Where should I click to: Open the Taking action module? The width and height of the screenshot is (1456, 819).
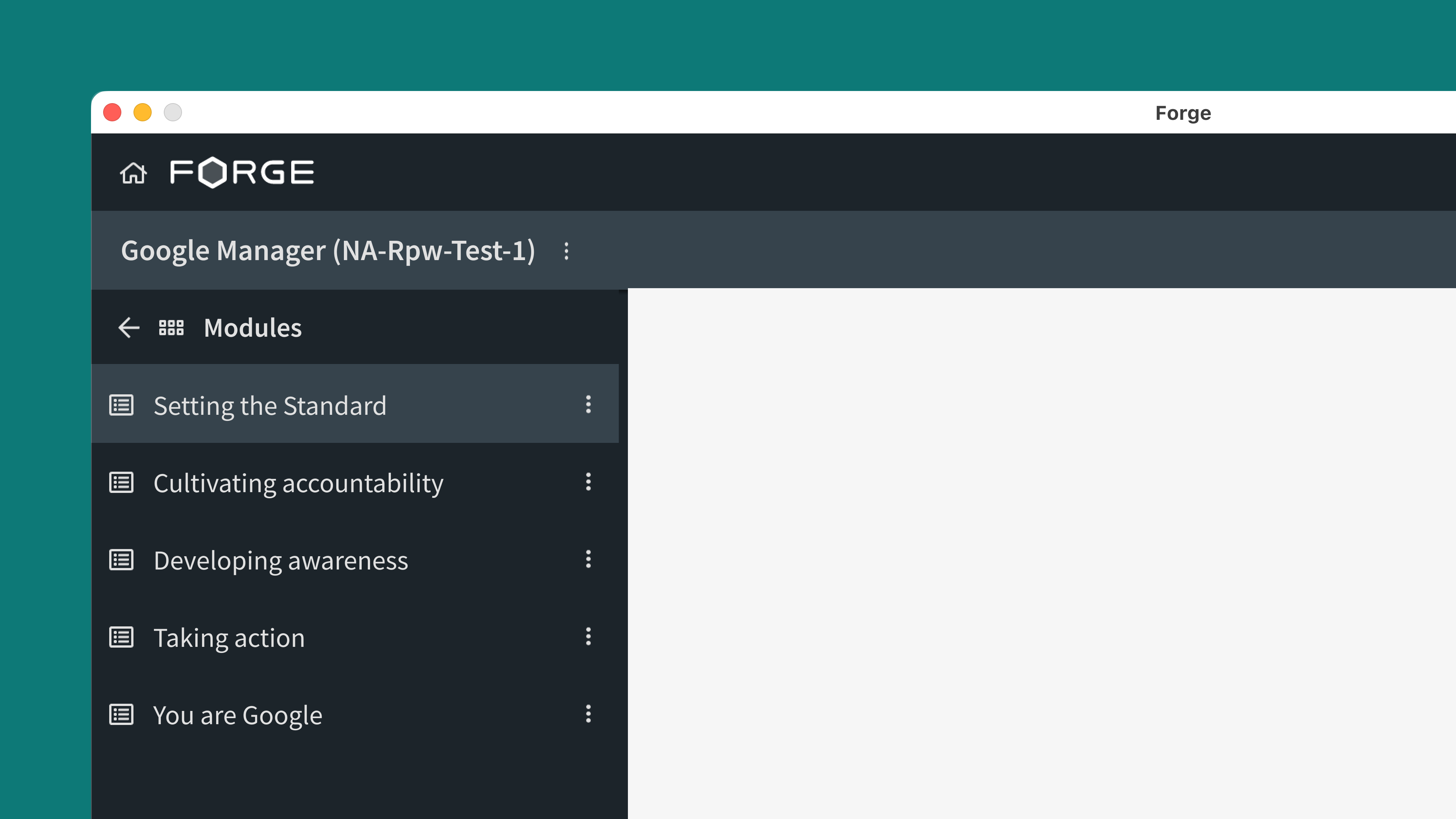229,638
